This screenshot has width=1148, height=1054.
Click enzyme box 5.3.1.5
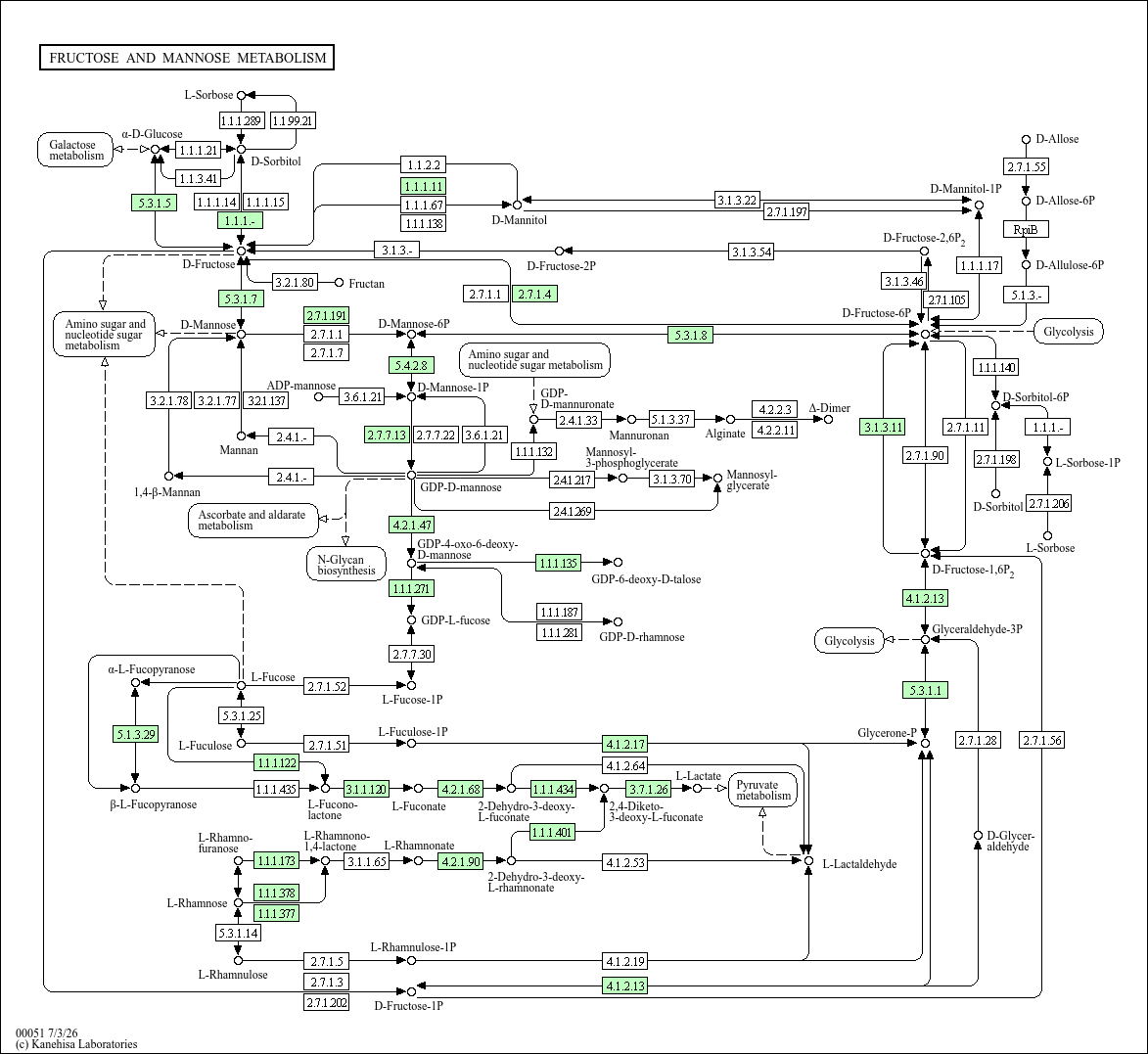click(x=155, y=203)
